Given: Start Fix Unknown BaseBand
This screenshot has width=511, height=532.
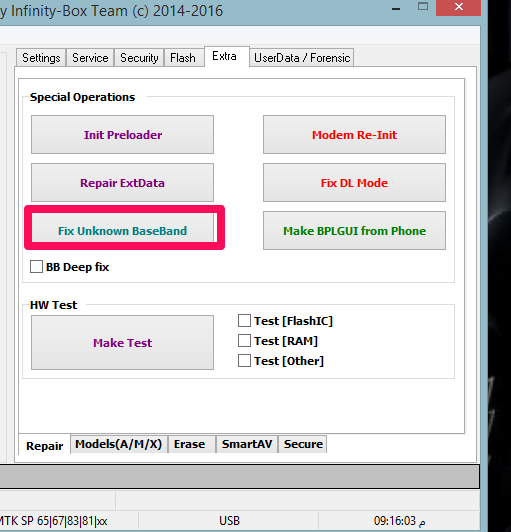Looking at the screenshot, I should 122,230.
